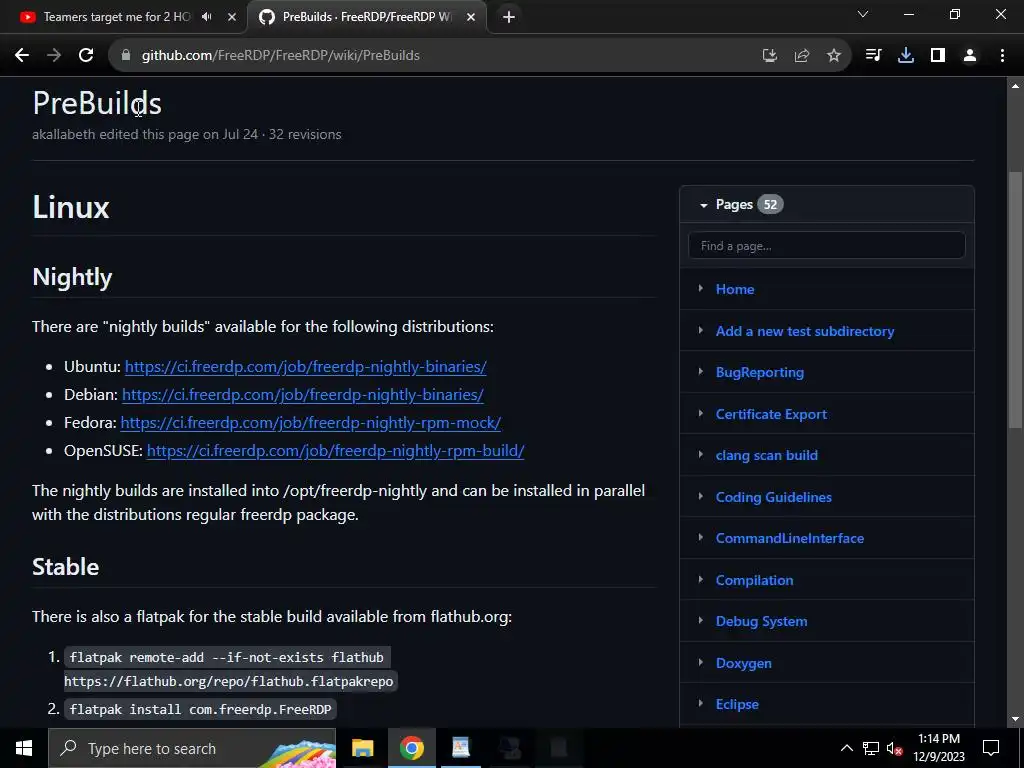Click the browser forward arrow
Screen dimensions: 1024x768
(x=54, y=56)
